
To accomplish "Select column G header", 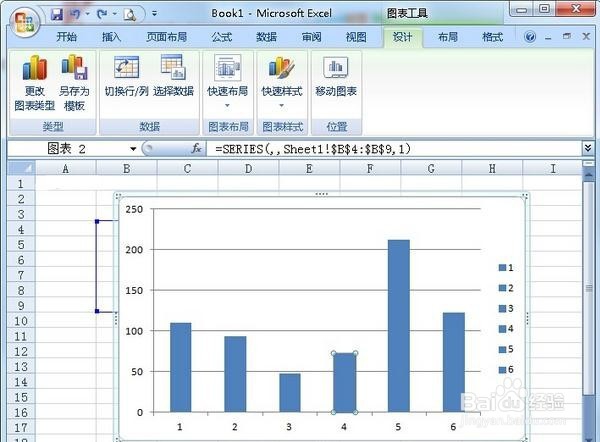I will point(431,168).
